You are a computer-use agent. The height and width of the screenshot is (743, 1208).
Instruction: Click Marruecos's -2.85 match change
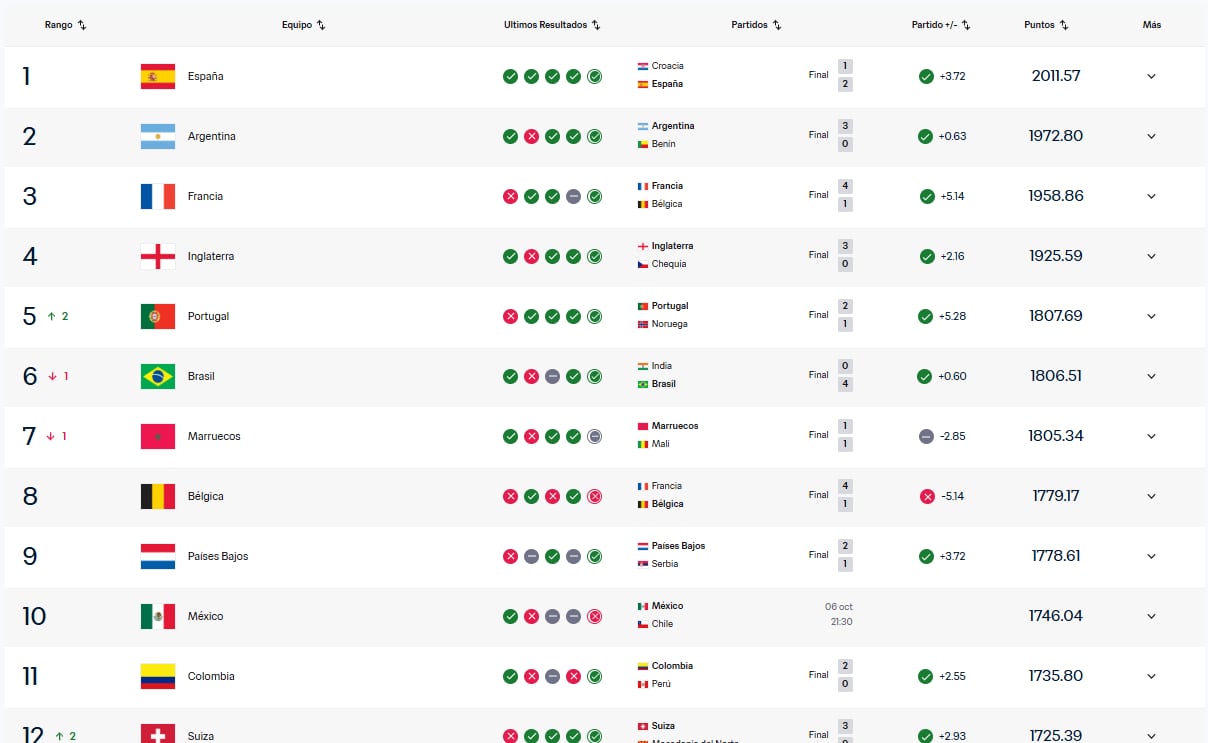pos(952,436)
